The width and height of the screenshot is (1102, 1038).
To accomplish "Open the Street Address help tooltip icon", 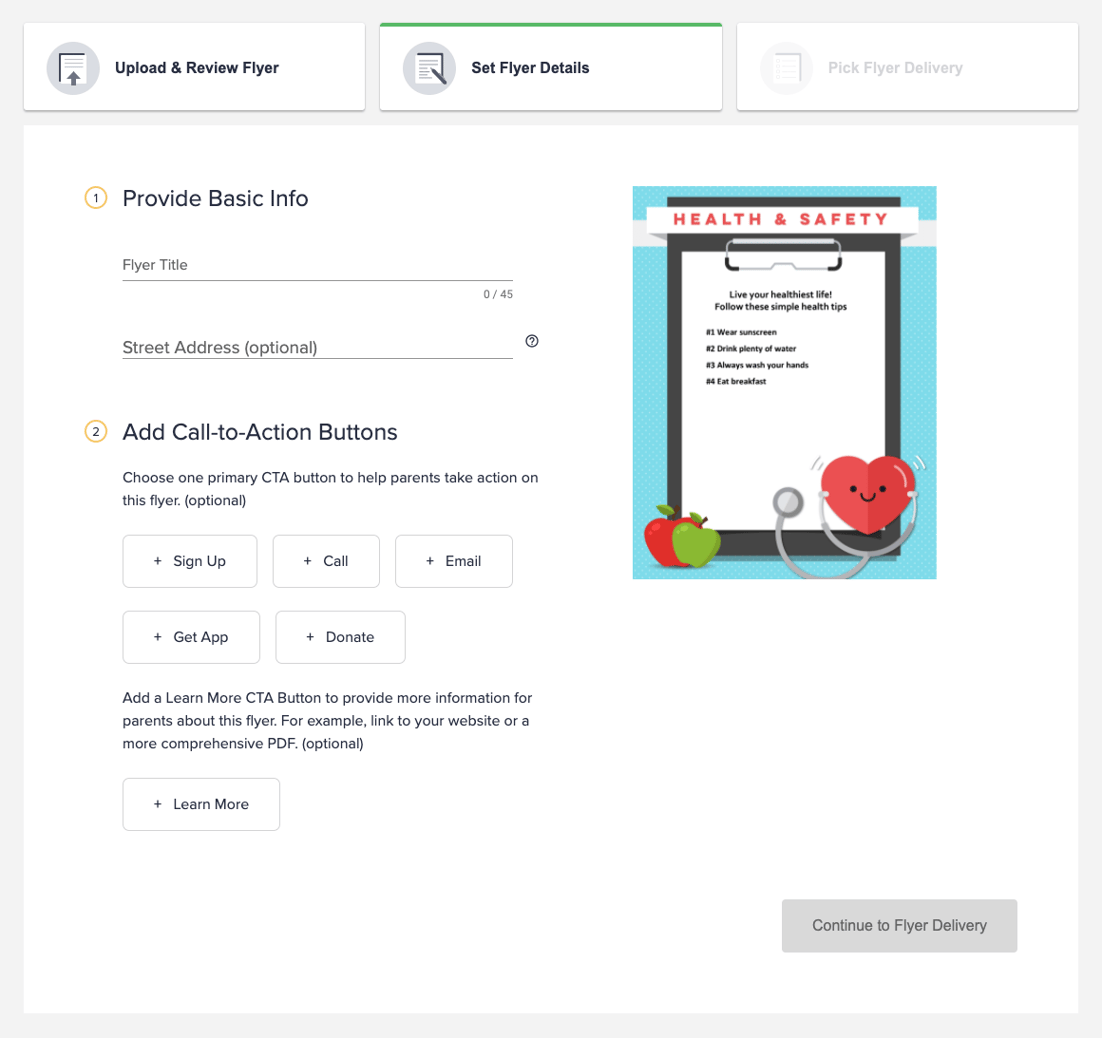I will point(532,341).
